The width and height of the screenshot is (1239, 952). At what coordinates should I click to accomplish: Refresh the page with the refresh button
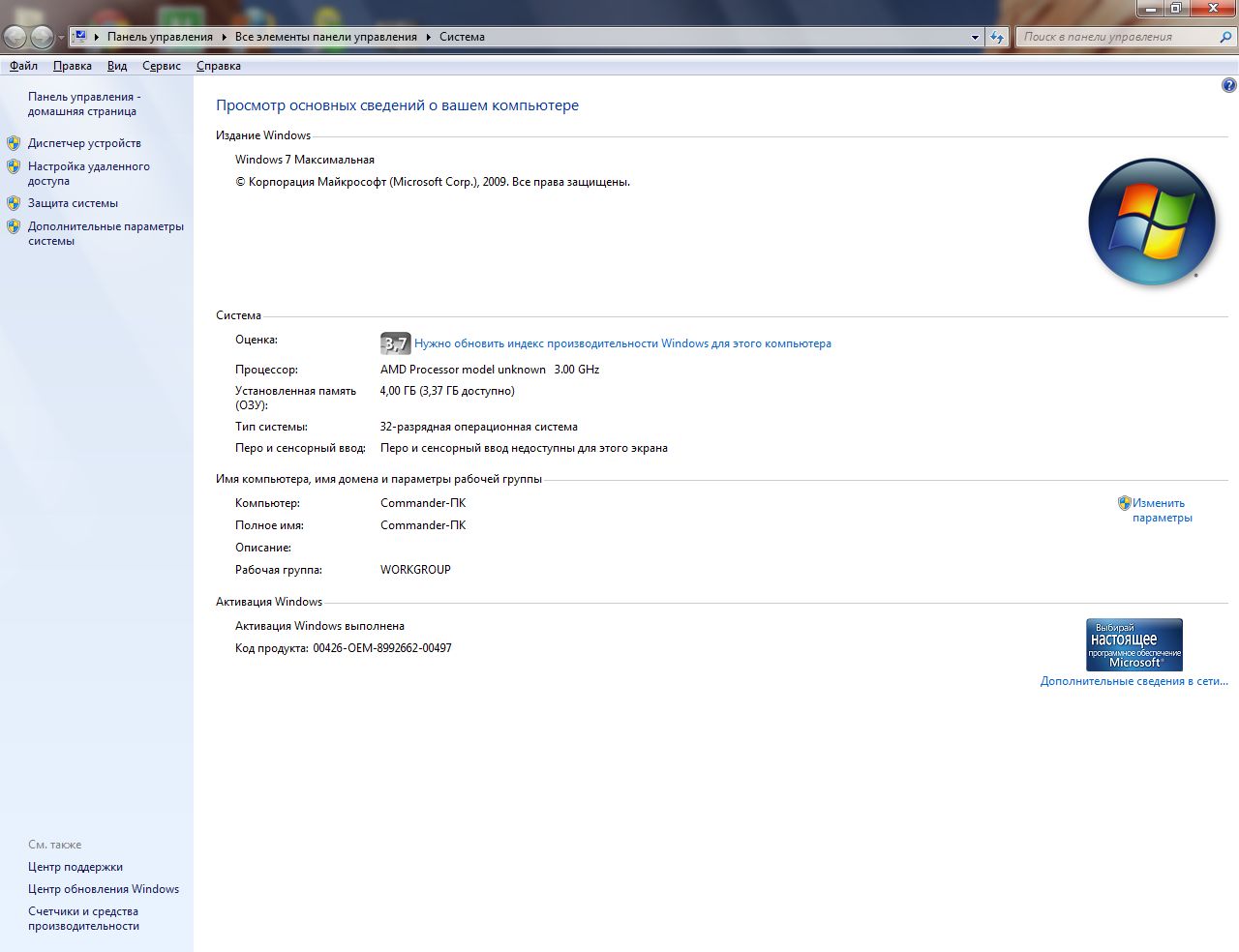pos(997,37)
